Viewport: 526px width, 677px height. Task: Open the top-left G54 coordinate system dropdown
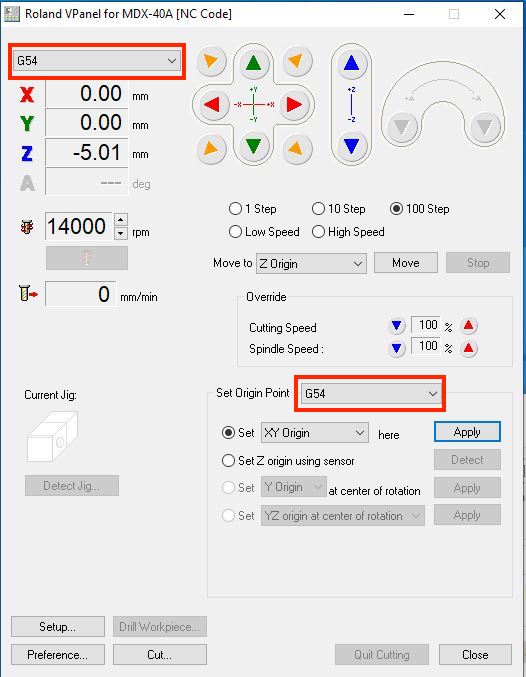point(97,61)
